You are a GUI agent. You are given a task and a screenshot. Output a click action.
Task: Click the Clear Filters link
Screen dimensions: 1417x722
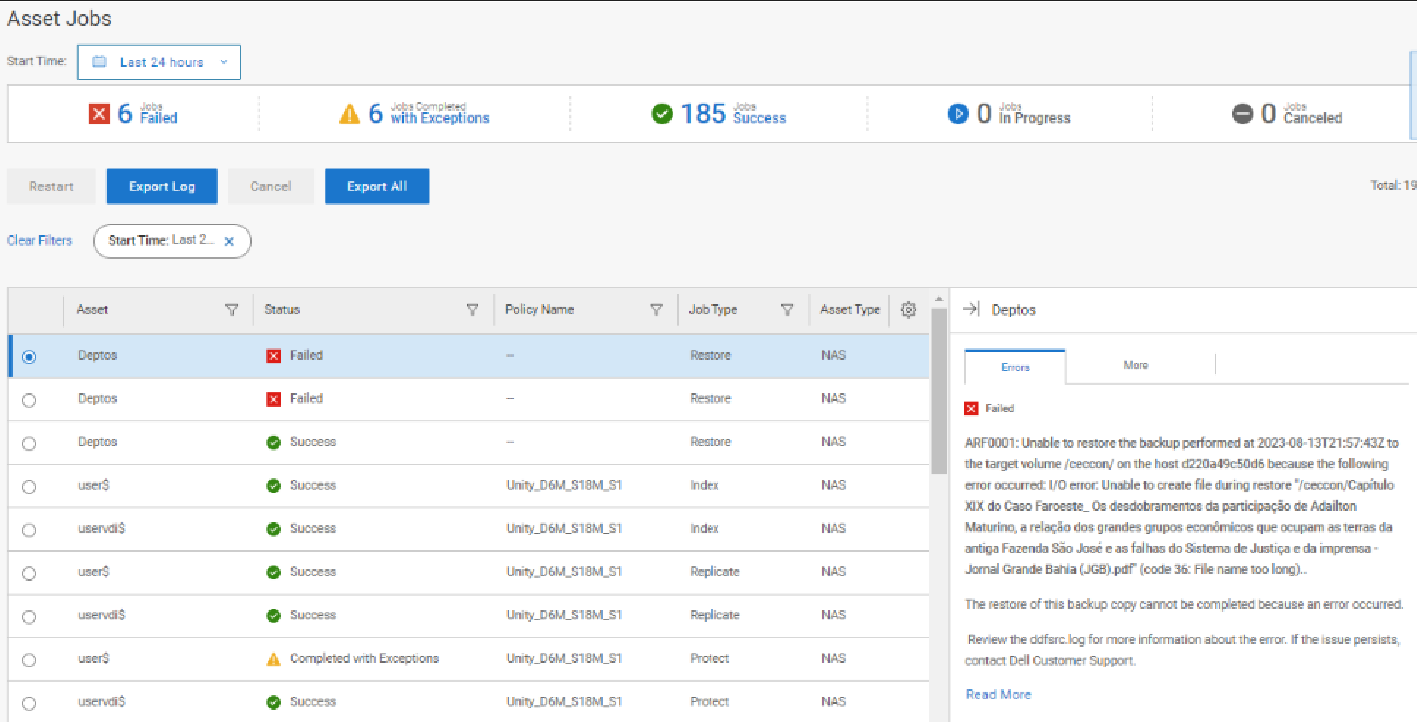(x=40, y=241)
